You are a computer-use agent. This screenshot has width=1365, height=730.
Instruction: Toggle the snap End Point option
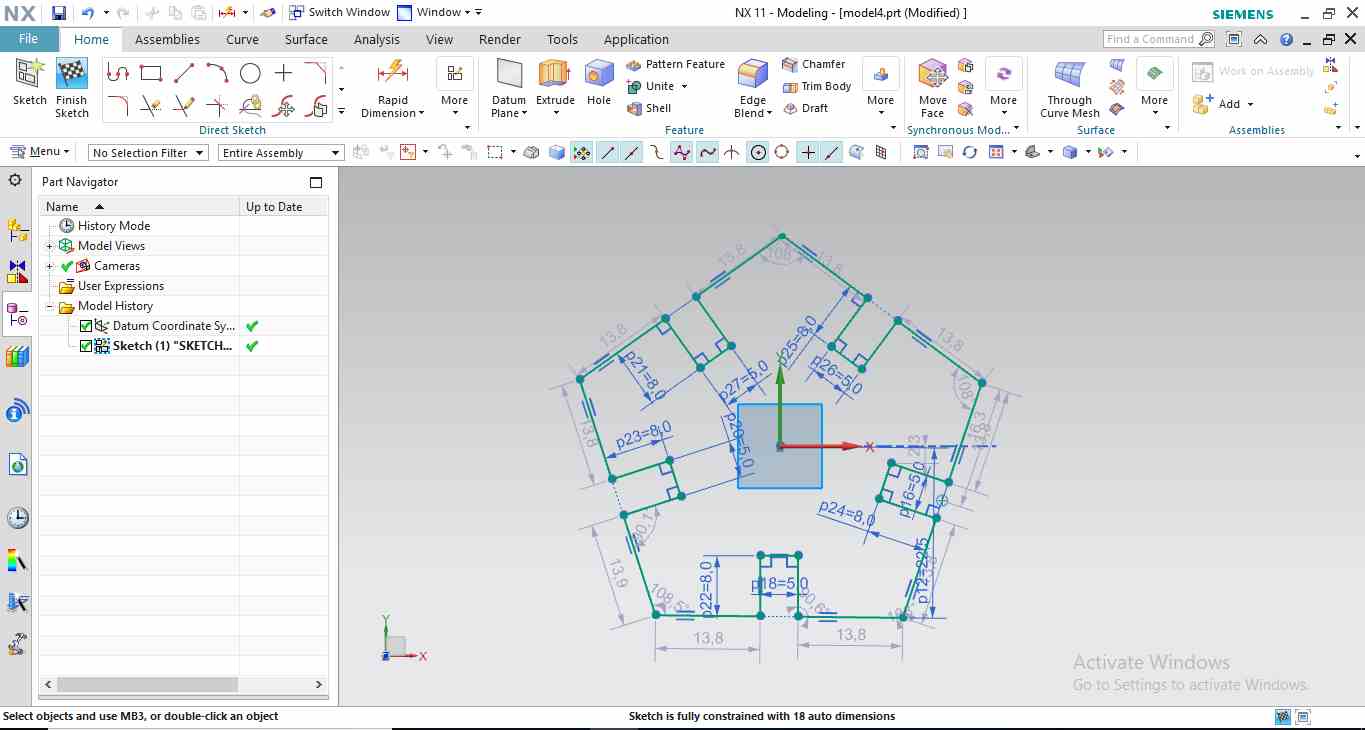tap(607, 152)
